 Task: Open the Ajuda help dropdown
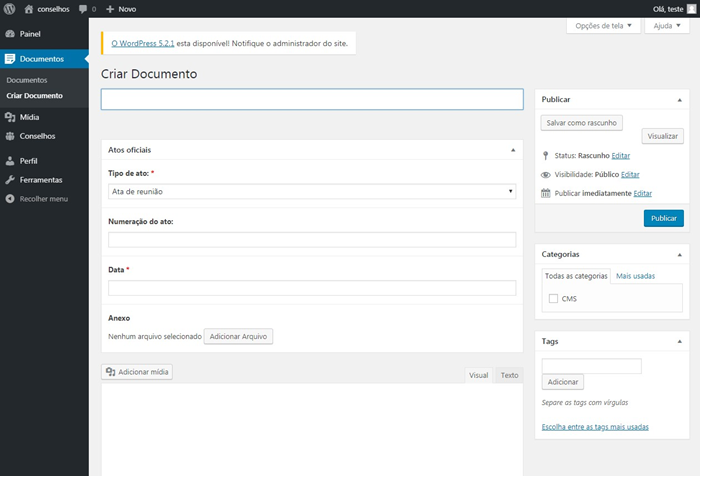[x=667, y=26]
